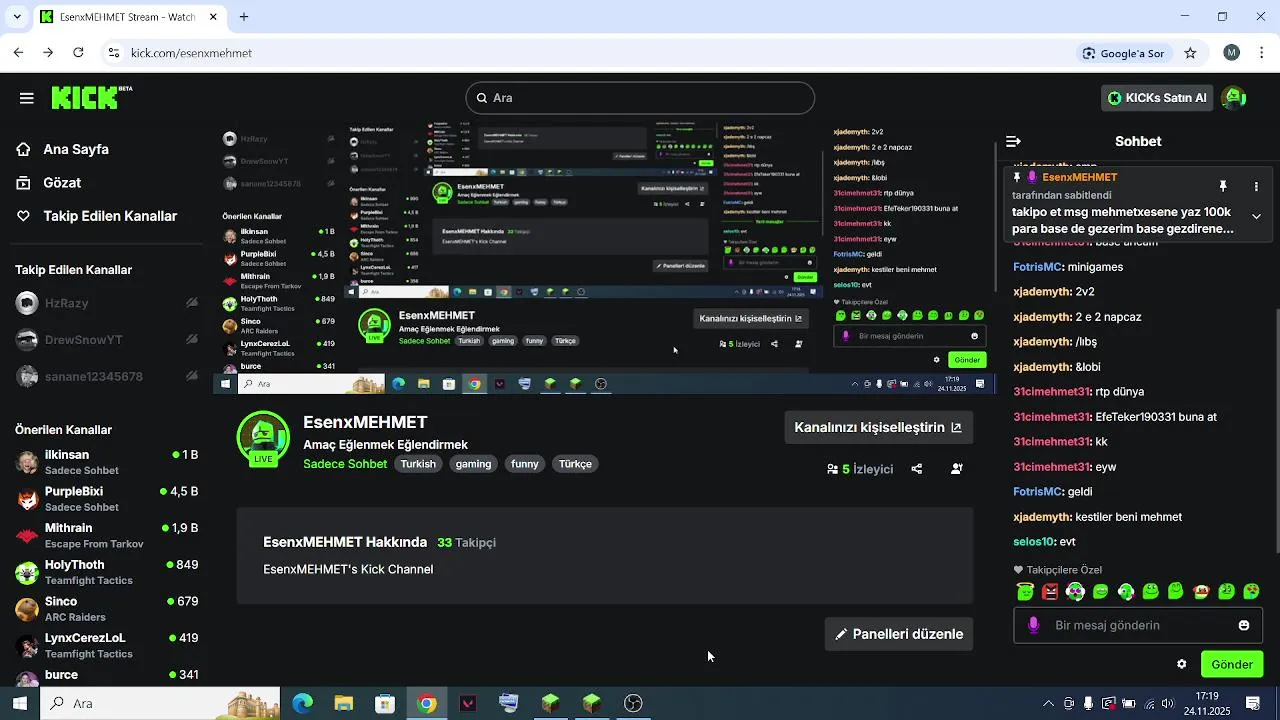Click the stream video preview
The width and height of the screenshot is (1280, 720).
605,258
